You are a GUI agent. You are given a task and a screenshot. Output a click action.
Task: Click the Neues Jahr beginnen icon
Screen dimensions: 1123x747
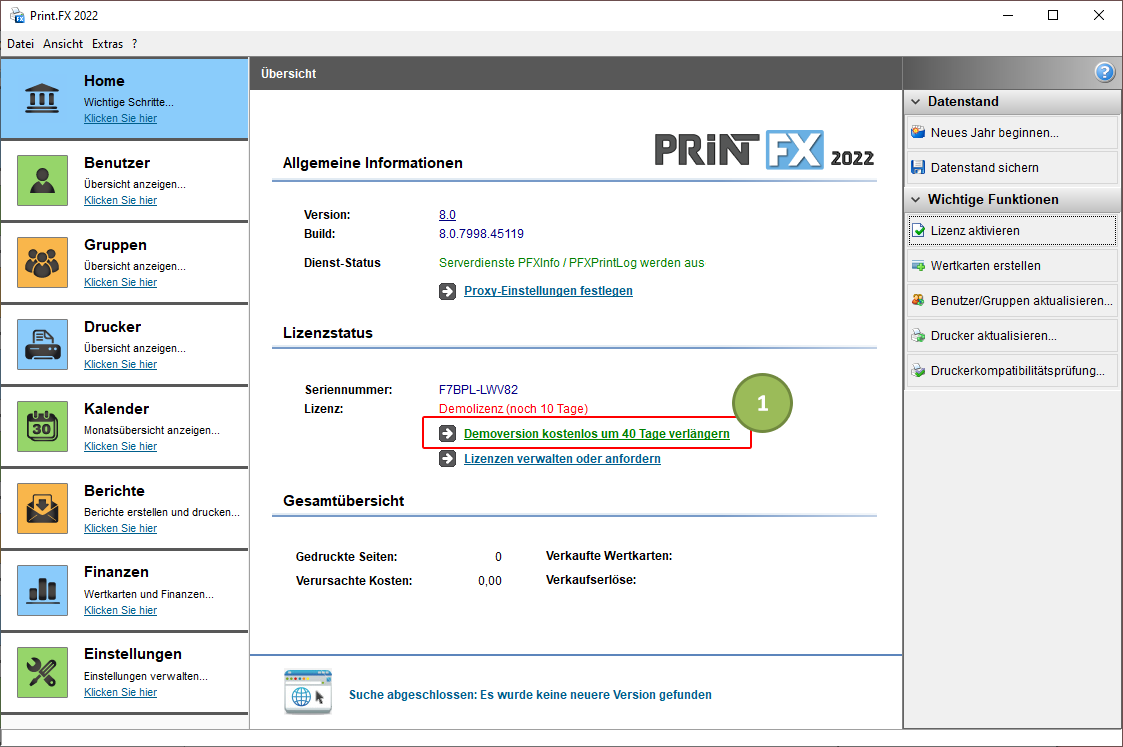(x=918, y=132)
